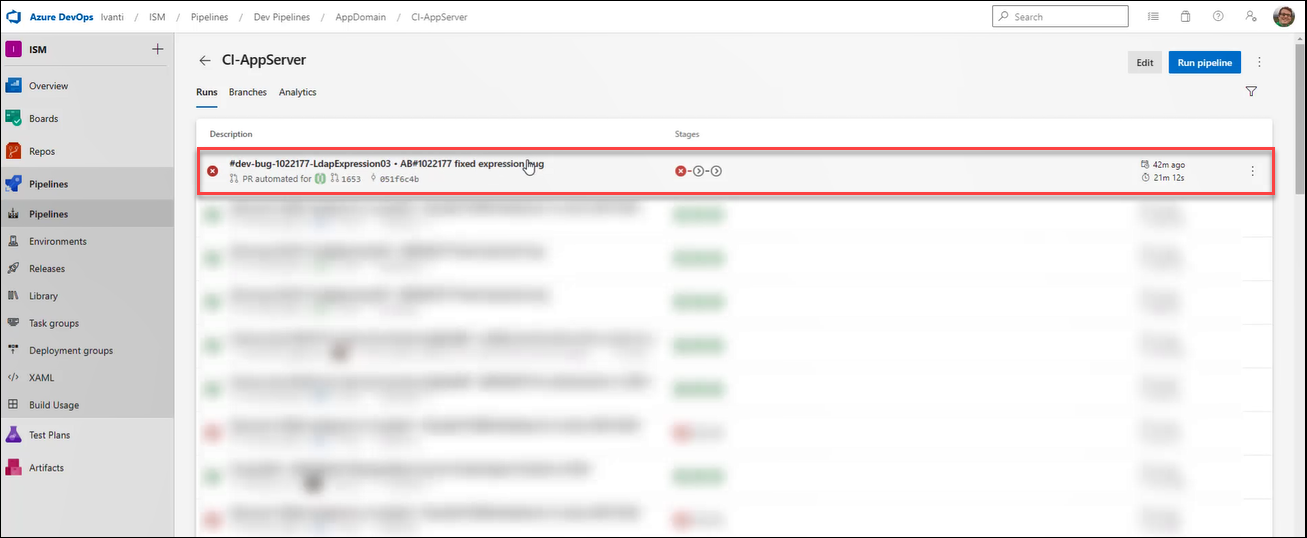
Task: Click the back arrow beside CI-AppServer
Action: (205, 61)
